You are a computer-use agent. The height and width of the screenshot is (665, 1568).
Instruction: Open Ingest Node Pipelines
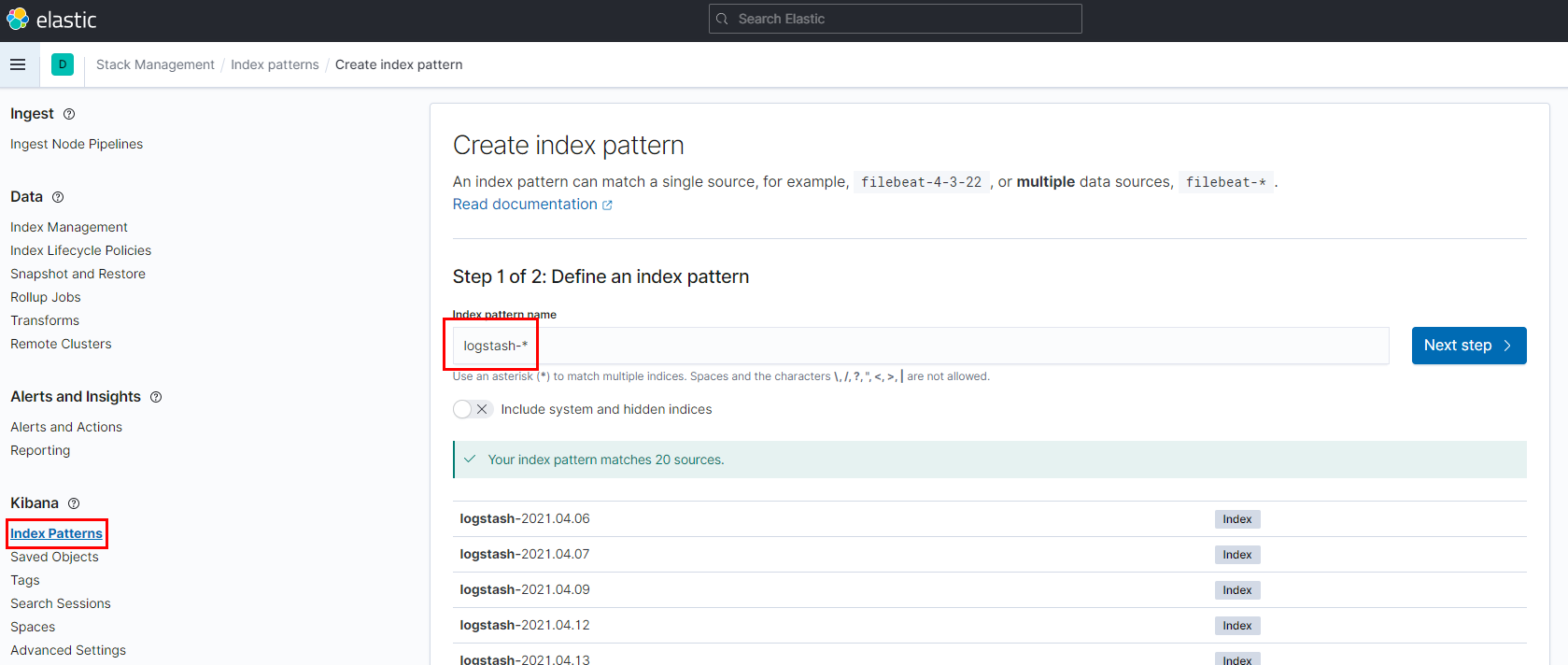[77, 144]
